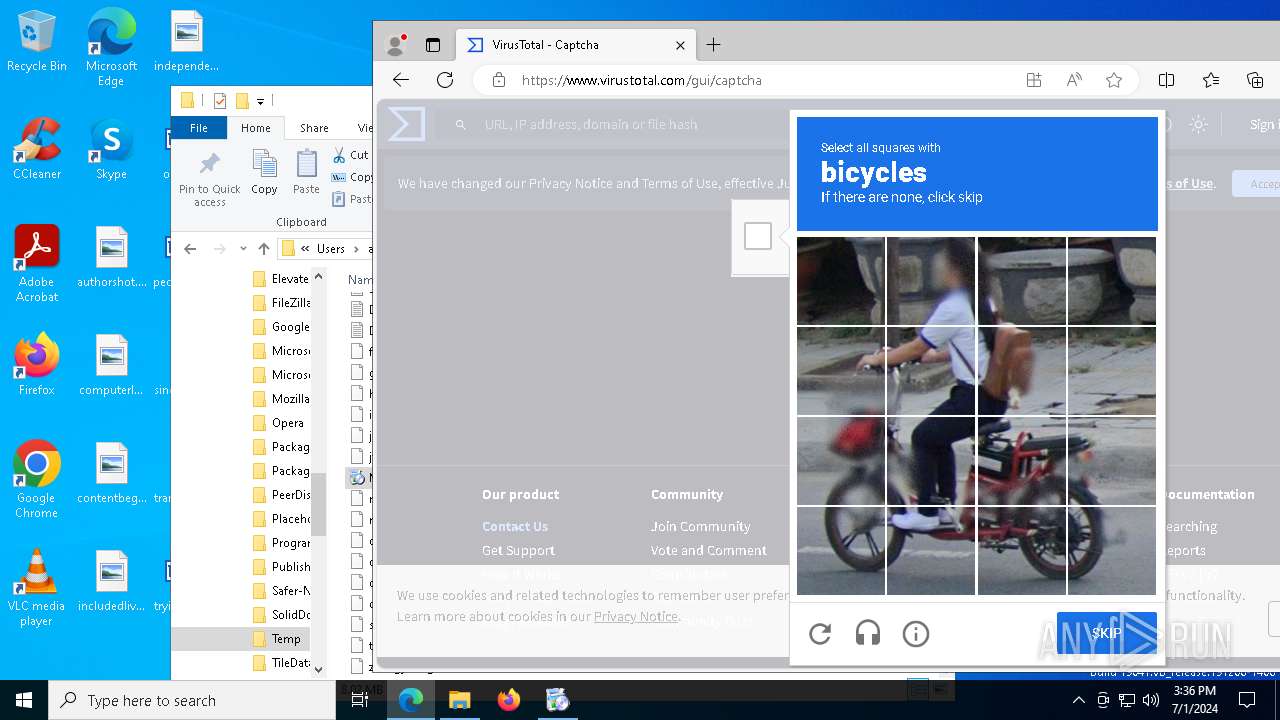Click Cut in Explorer ribbon
Image resolution: width=1280 pixels, height=720 pixels.
point(350,155)
